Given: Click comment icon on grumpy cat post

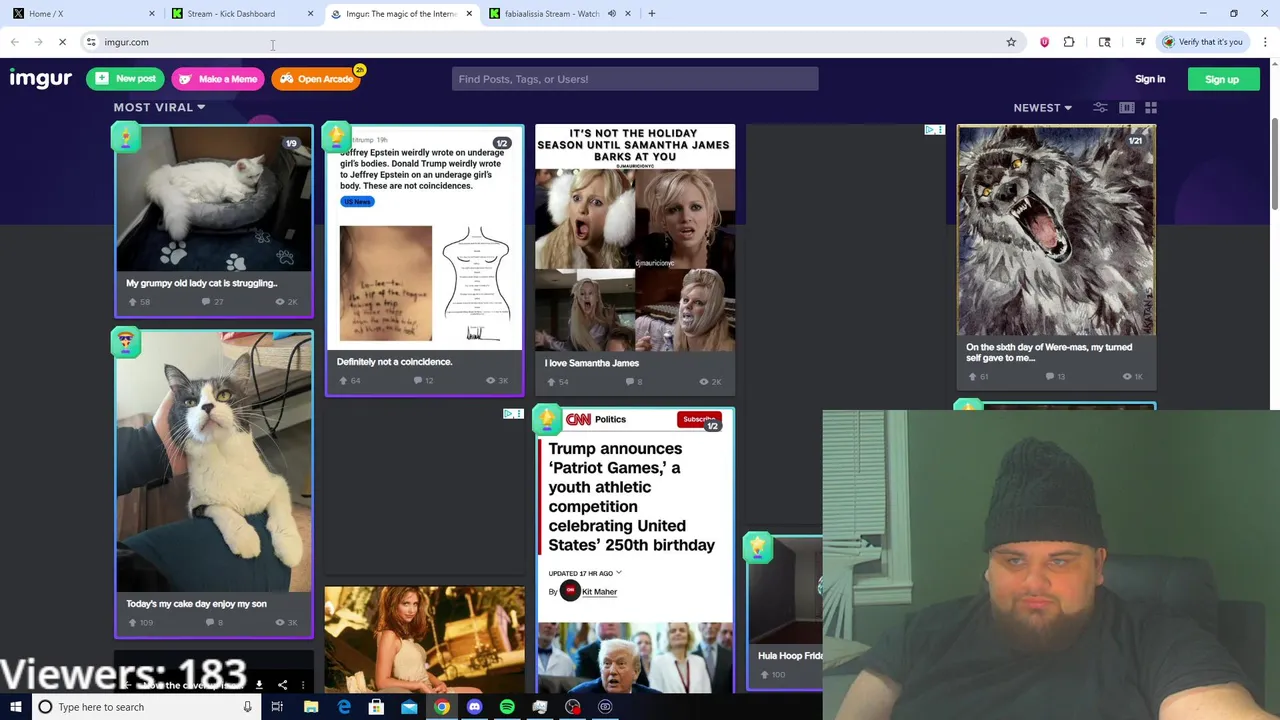Looking at the screenshot, I should coord(206,302).
